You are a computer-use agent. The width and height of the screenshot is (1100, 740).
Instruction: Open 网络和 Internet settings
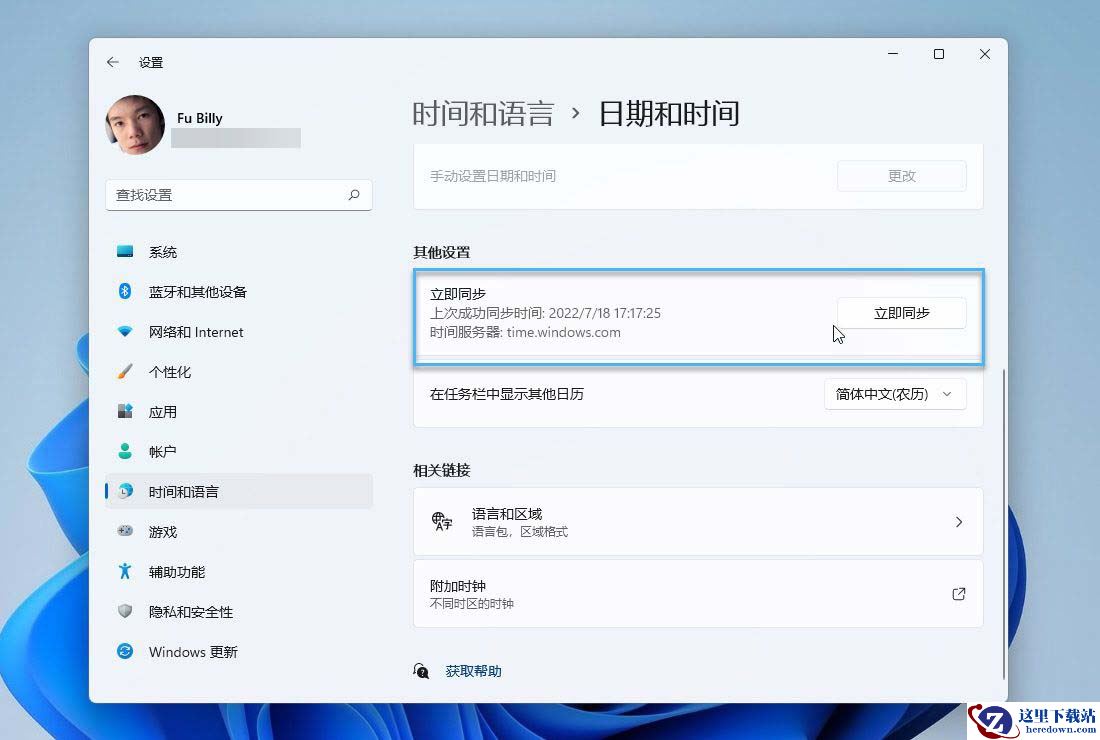click(239, 332)
